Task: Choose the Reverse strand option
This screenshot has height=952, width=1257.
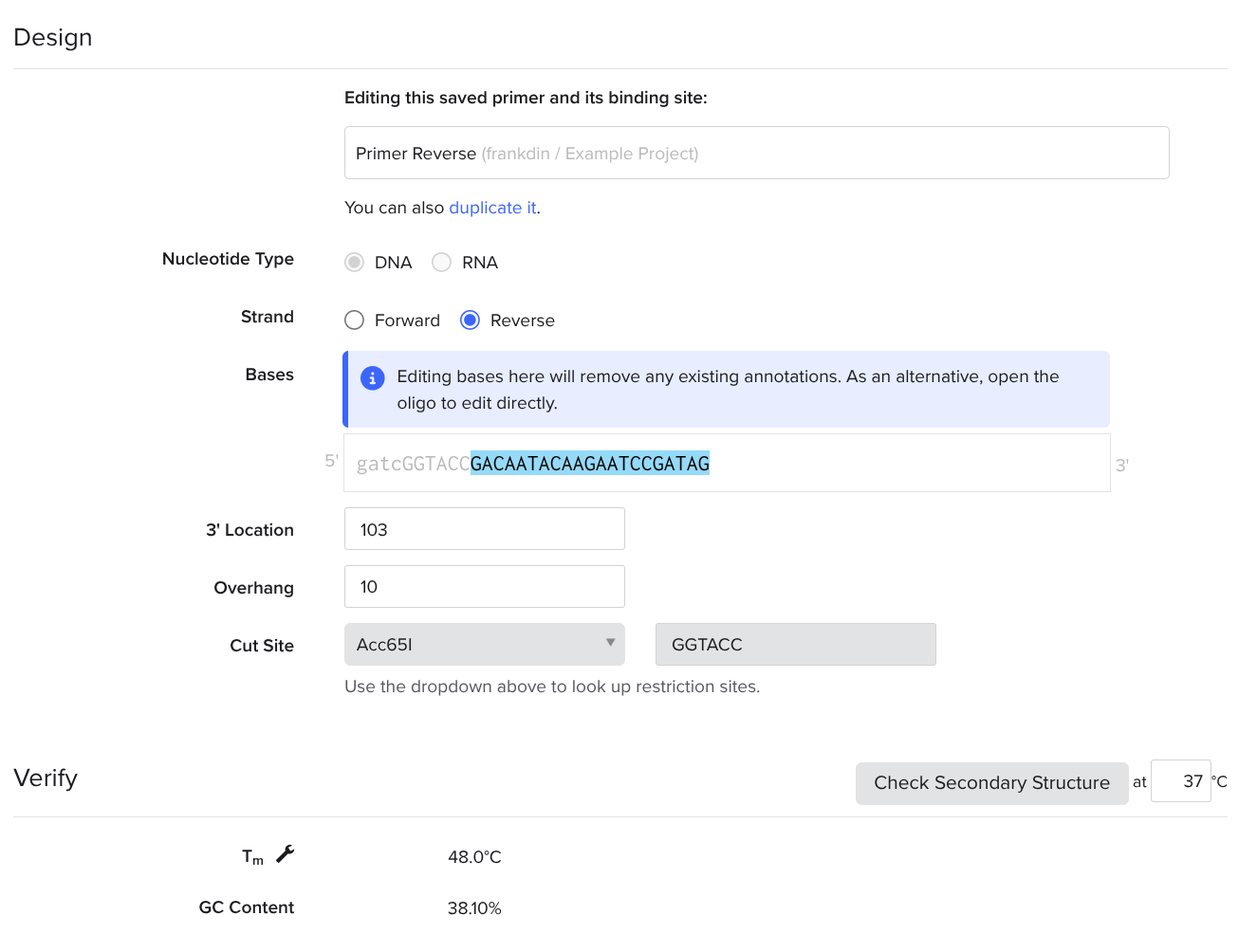Action: [470, 320]
